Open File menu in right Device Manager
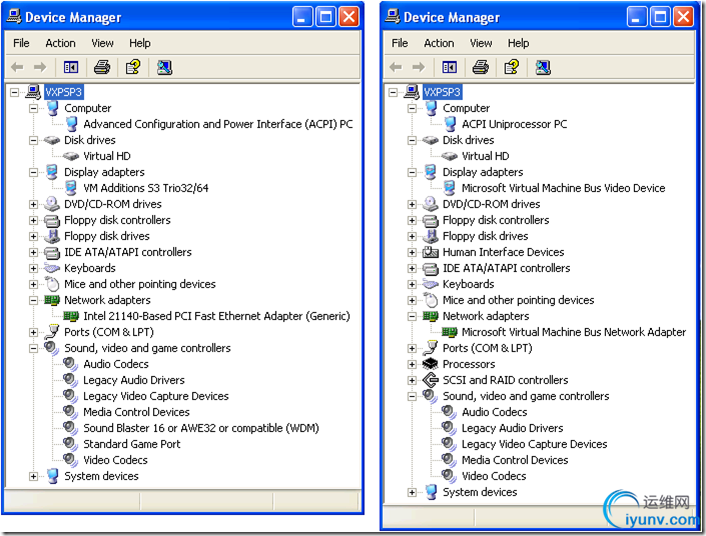The height and width of the screenshot is (536, 706). click(400, 43)
